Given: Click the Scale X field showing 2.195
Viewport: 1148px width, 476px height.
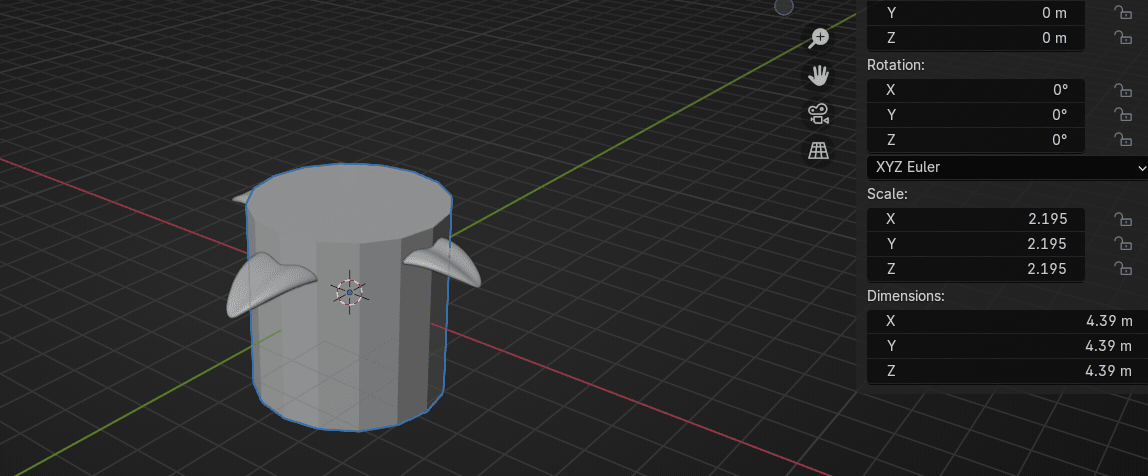Looking at the screenshot, I should [975, 219].
